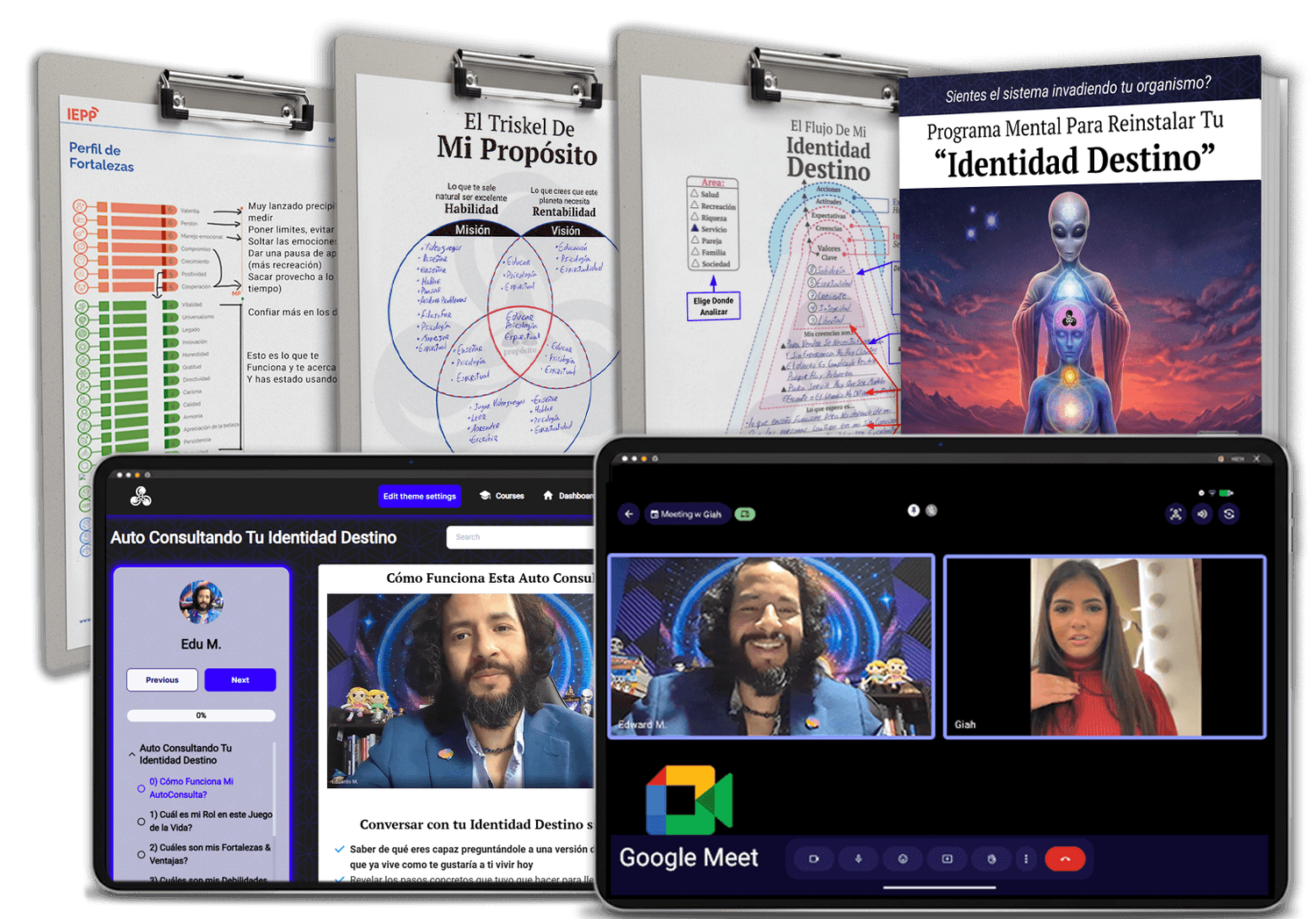Click the course Search field
The height and width of the screenshot is (919, 1316).
(x=521, y=537)
